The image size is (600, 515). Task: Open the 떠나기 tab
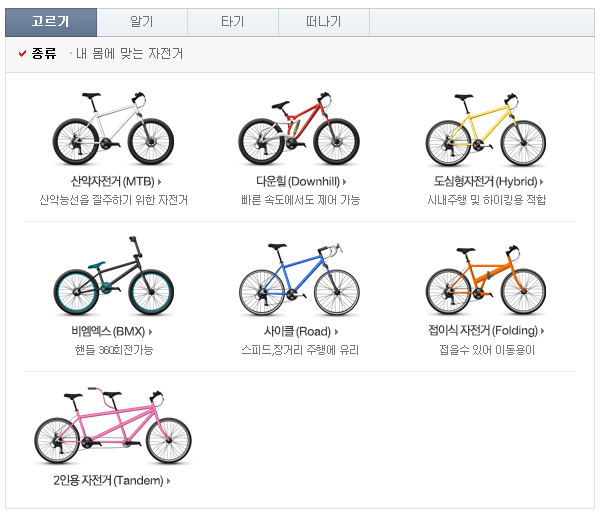[324, 22]
